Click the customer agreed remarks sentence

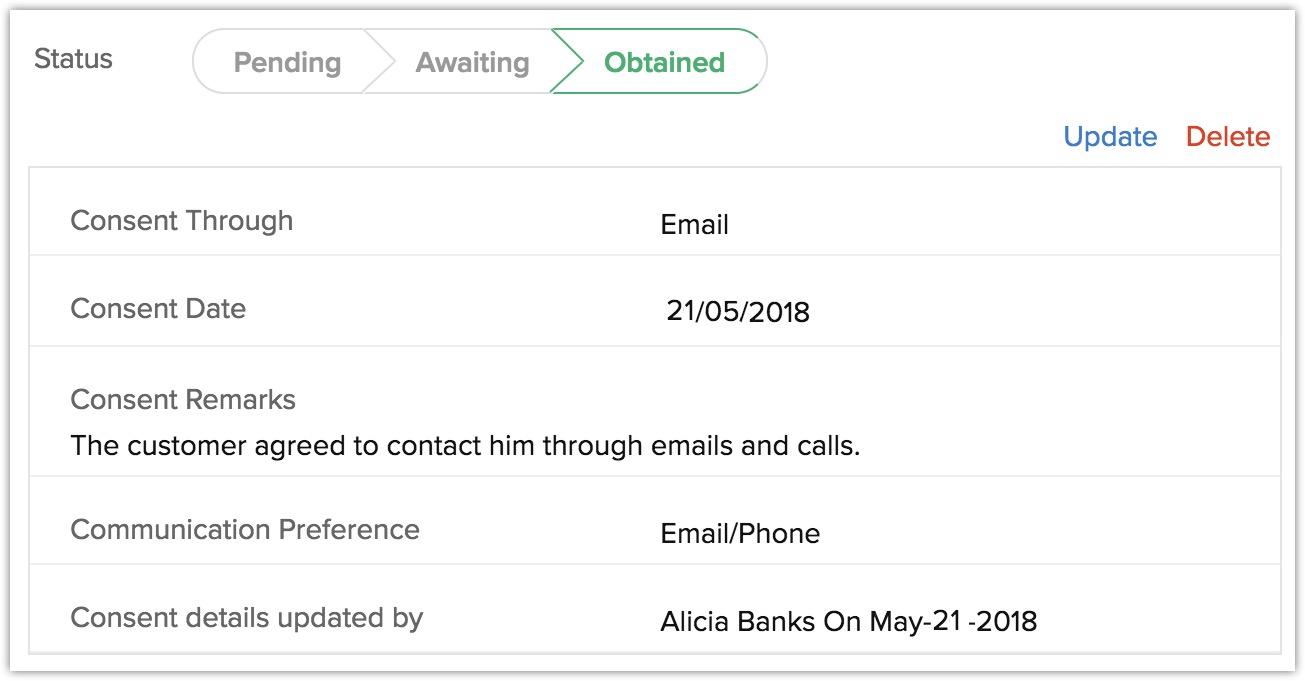(465, 446)
